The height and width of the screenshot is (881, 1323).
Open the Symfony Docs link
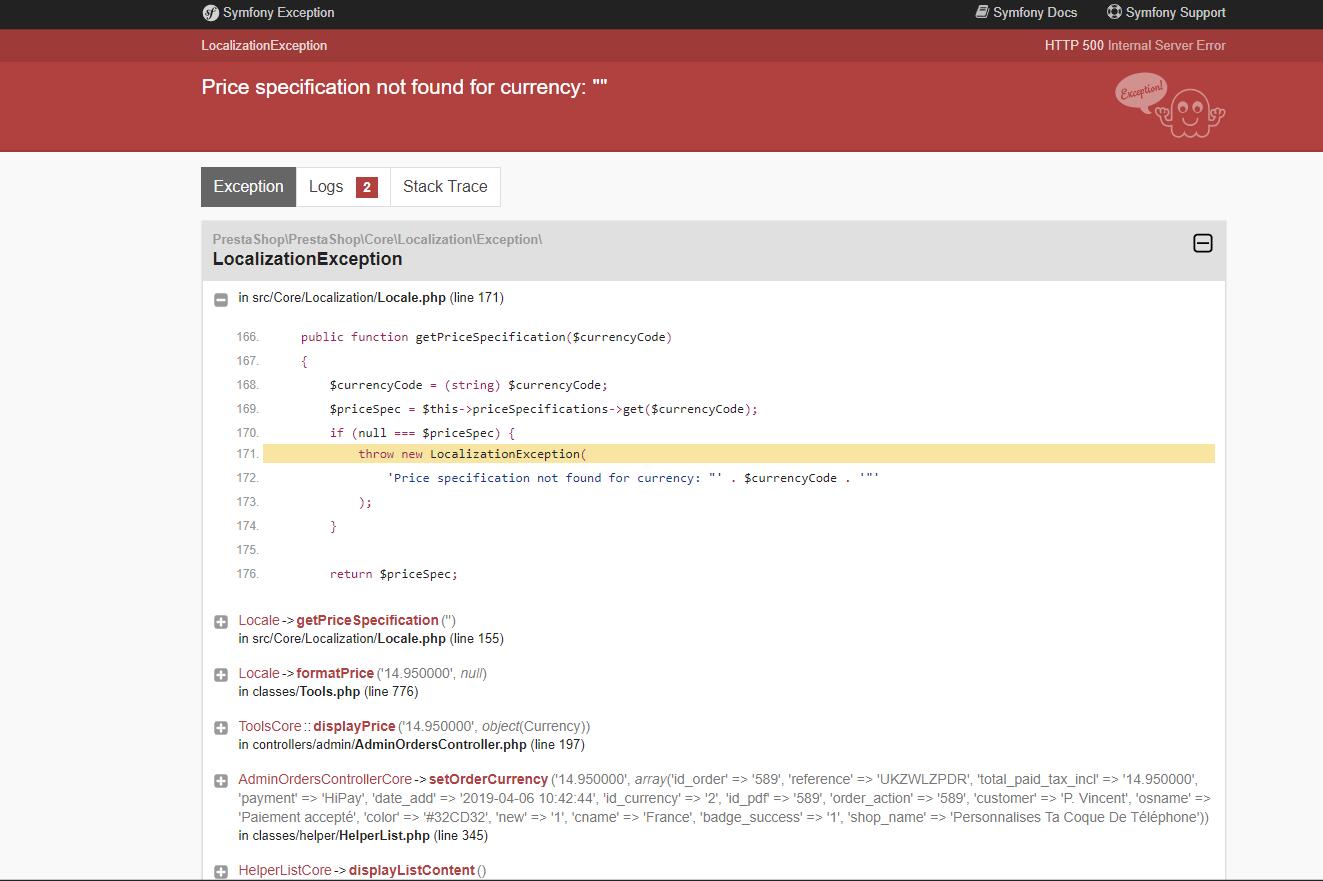point(1026,12)
